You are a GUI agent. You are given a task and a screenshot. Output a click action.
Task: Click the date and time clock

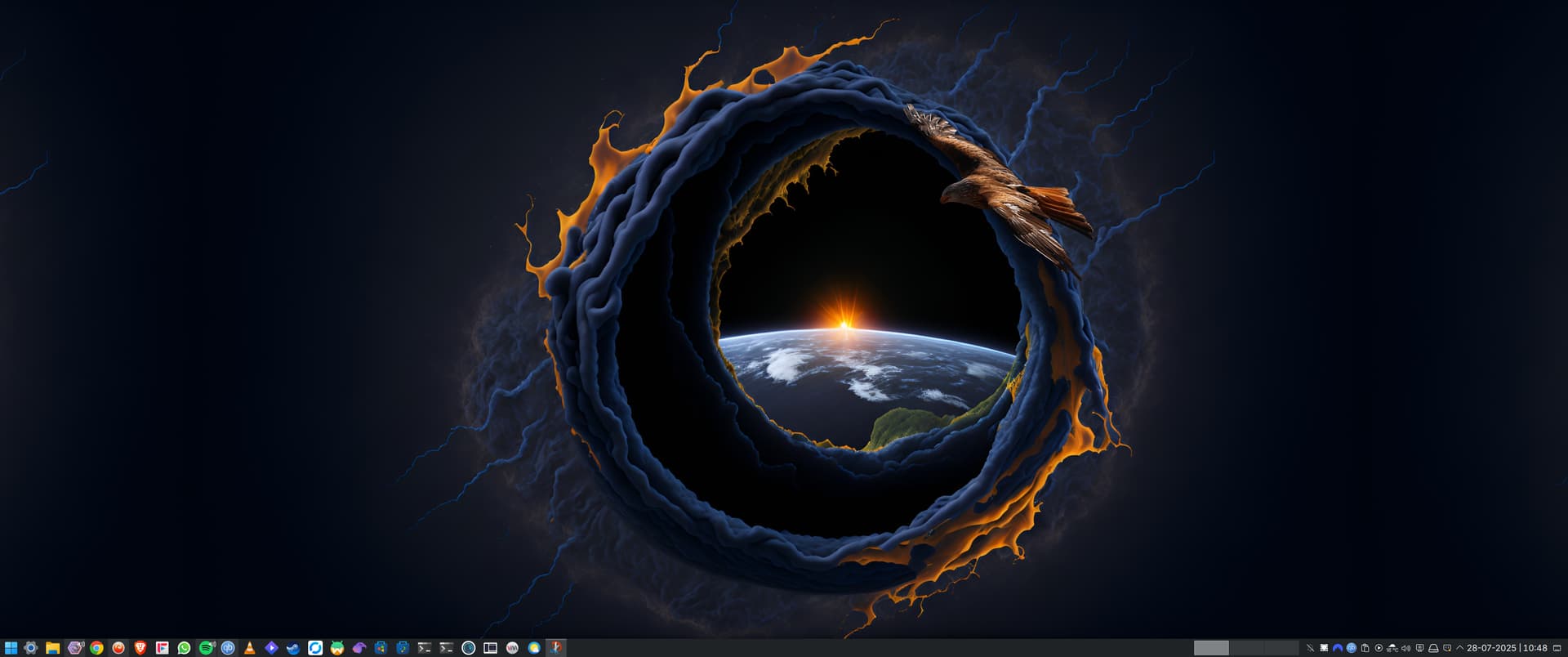1507,648
